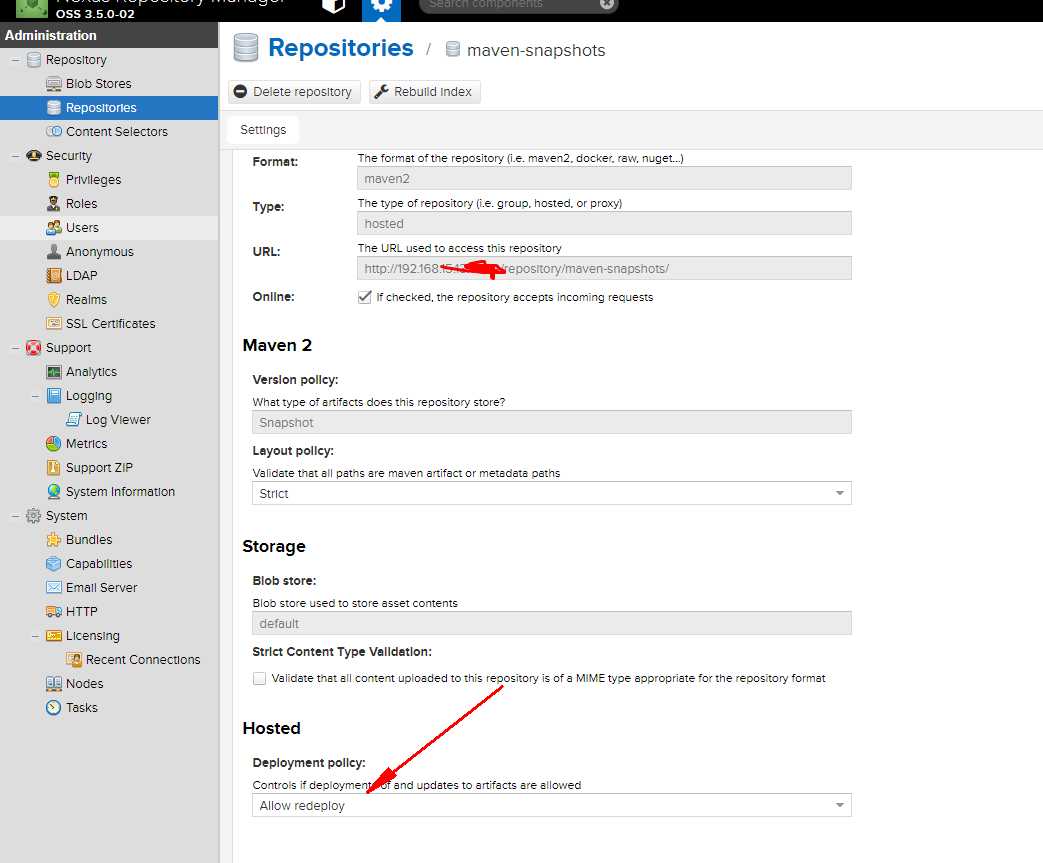The width and height of the screenshot is (1043, 863).
Task: Click the SSL Certificates icon
Action: 54,323
